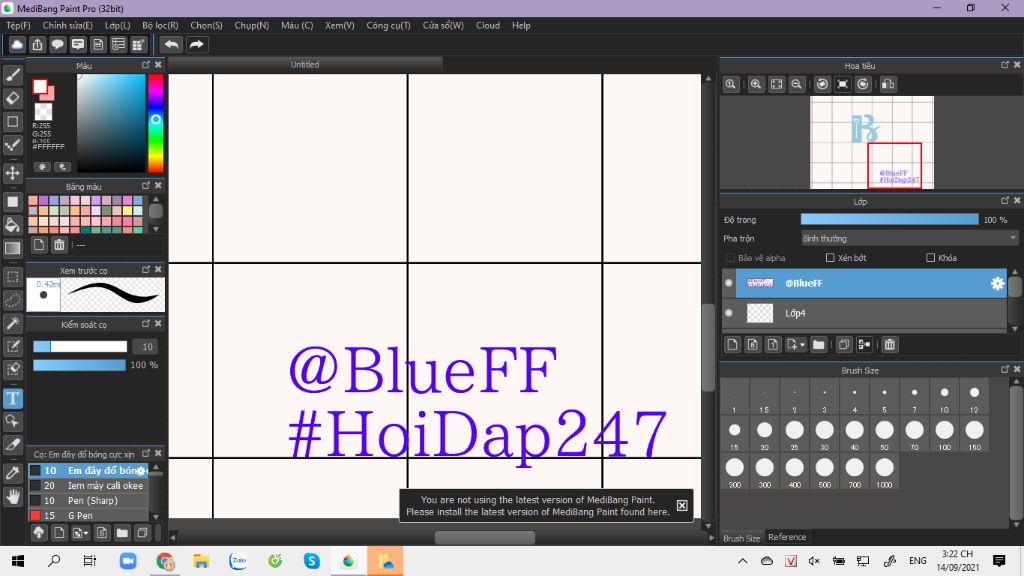This screenshot has width=1024, height=576.
Task: Open File Explorer from the taskbar
Action: tap(201, 560)
